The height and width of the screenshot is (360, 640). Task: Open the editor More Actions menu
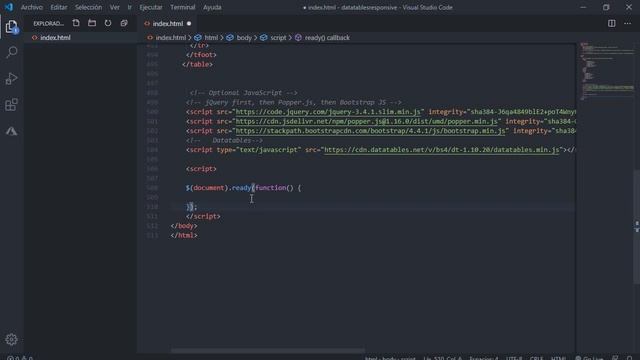pos(627,23)
